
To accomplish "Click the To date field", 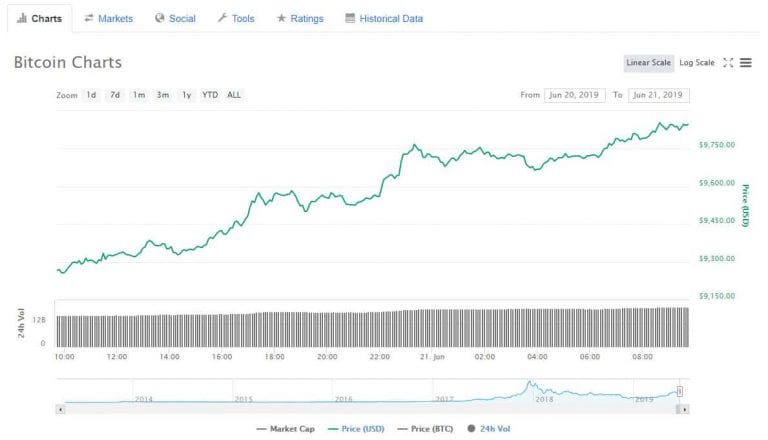I will [x=658, y=95].
